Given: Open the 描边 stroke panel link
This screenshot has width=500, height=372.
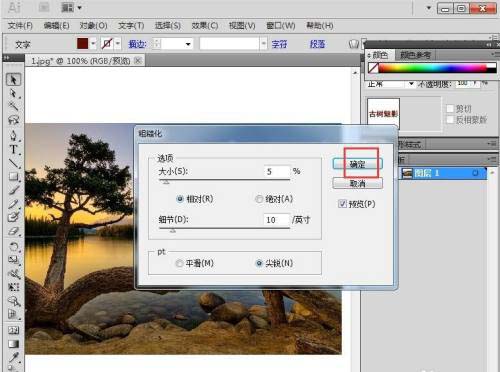Looking at the screenshot, I should click(x=137, y=44).
